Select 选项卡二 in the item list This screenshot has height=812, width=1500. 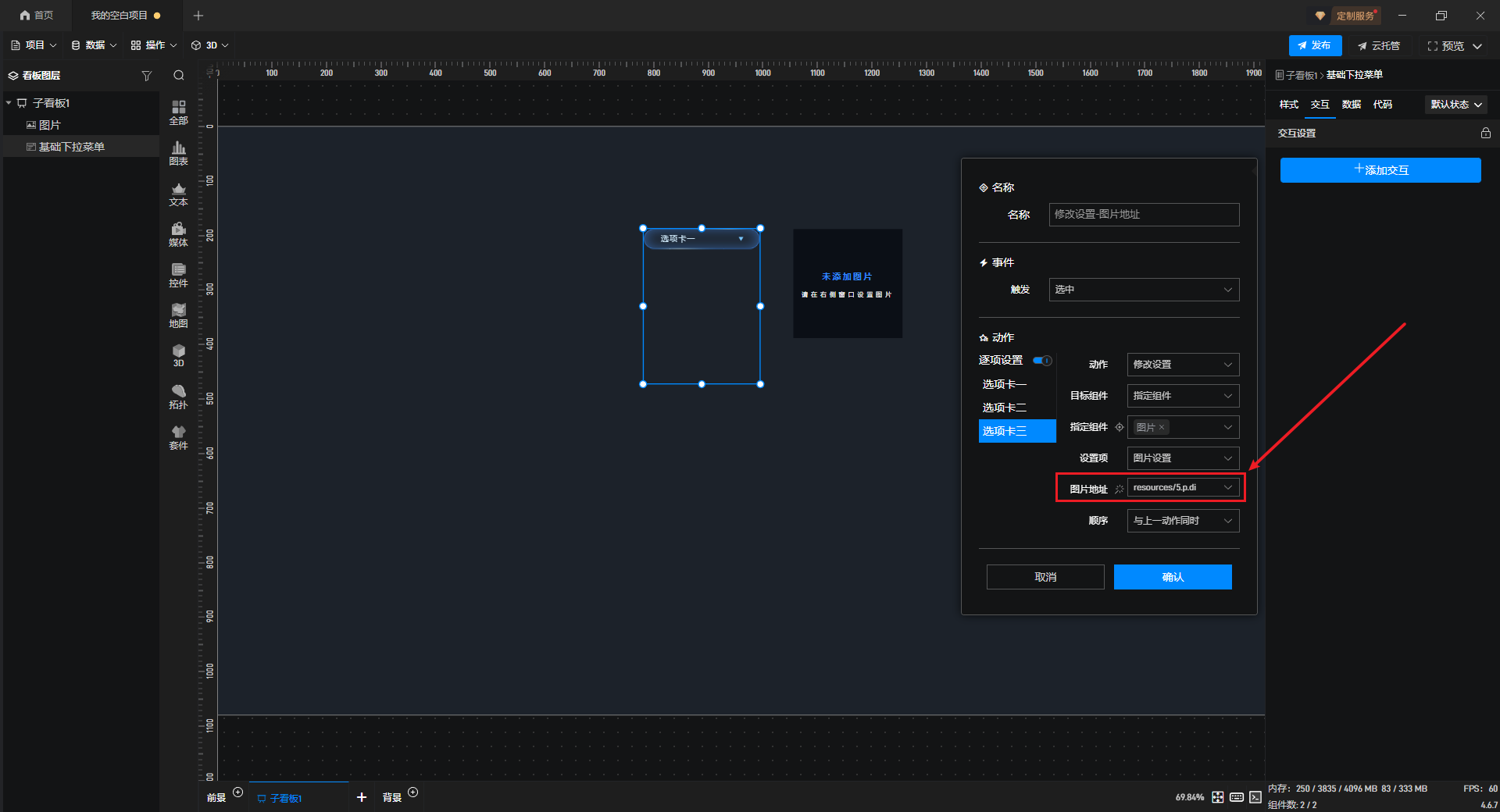pyautogui.click(x=1005, y=408)
